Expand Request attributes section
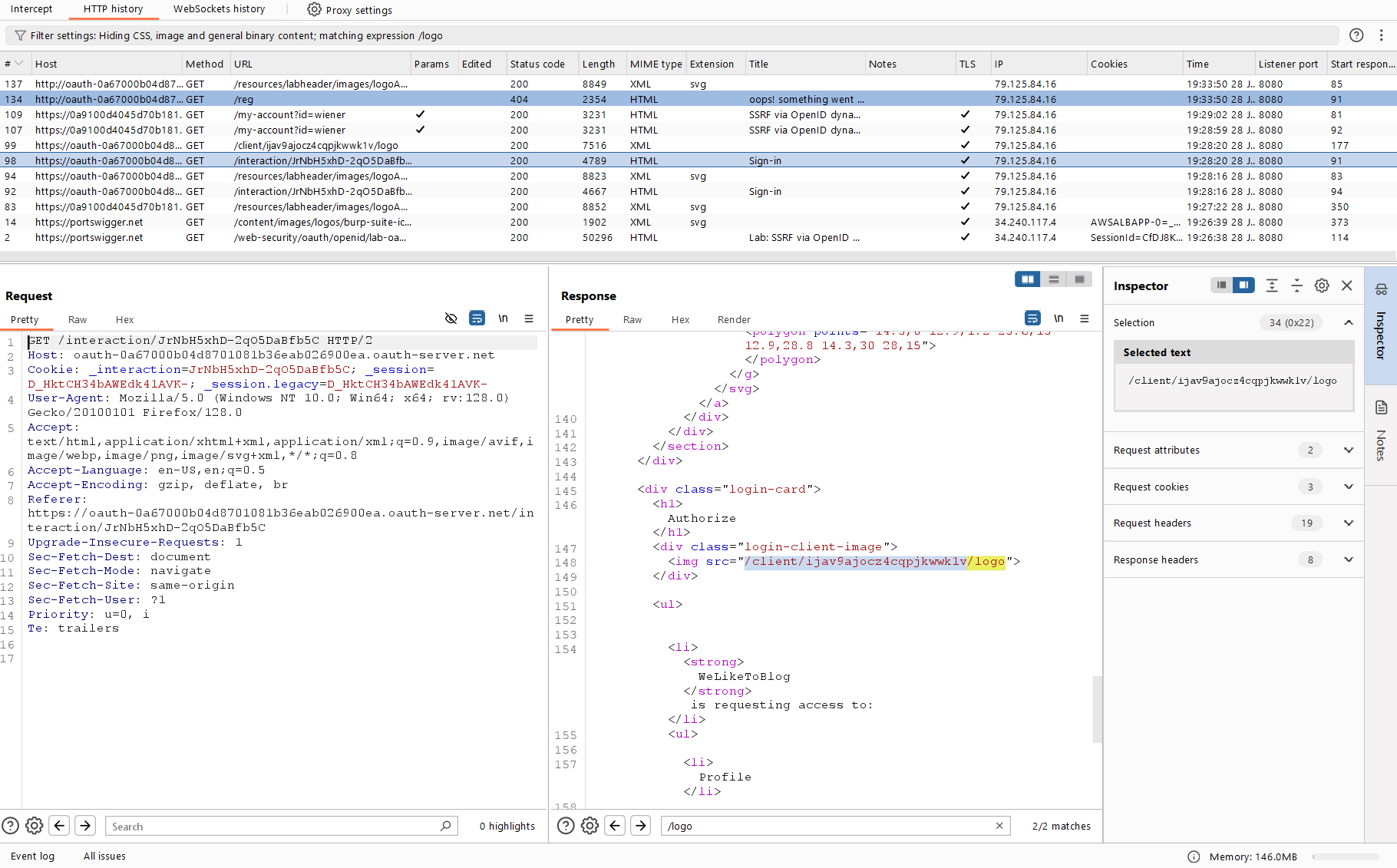 1348,451
